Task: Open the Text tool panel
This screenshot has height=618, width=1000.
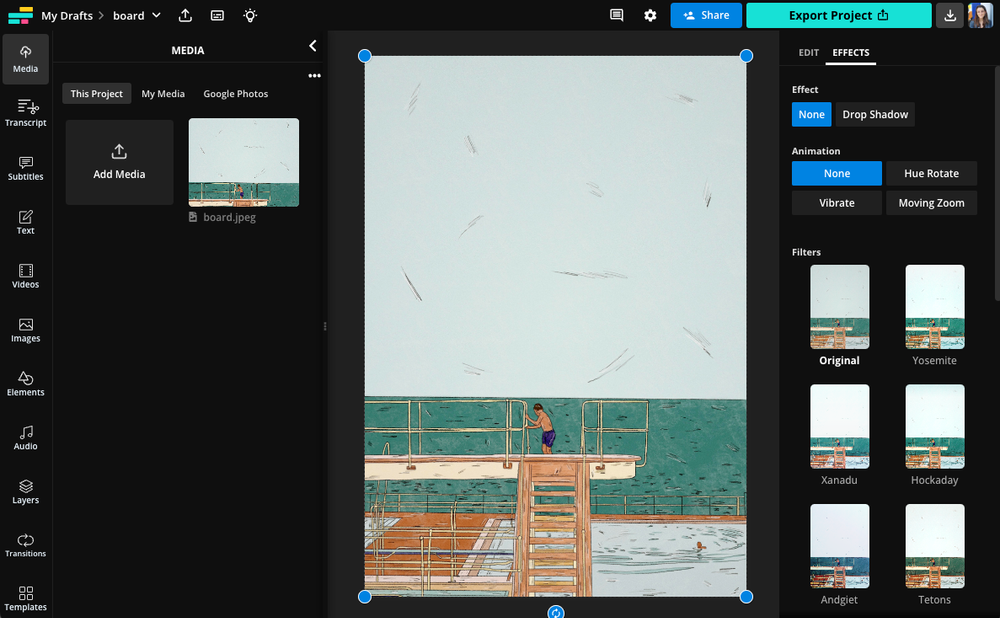Action: [25, 222]
